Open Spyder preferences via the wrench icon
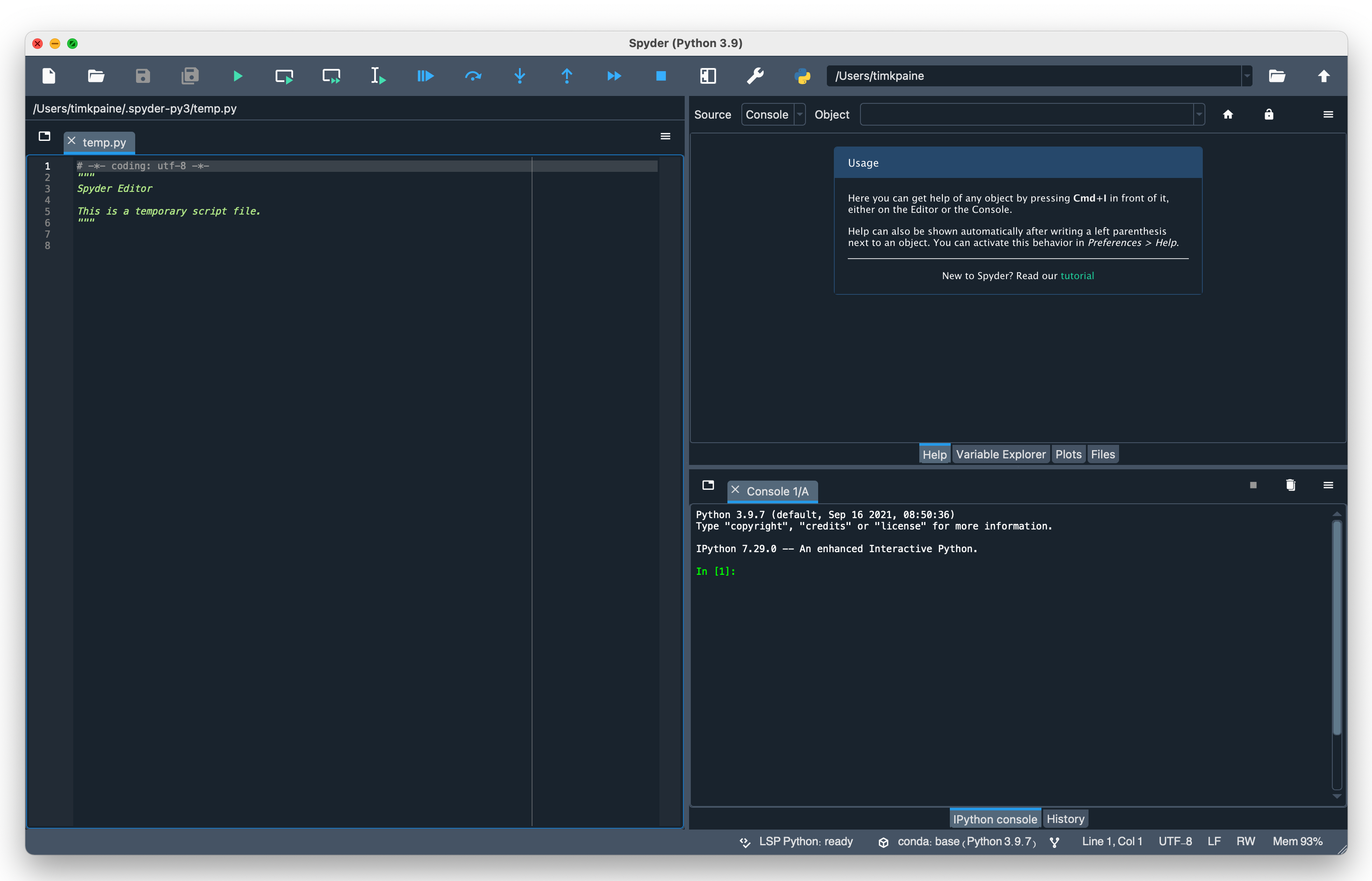Screen dimensions: 1372x881 coord(755,75)
